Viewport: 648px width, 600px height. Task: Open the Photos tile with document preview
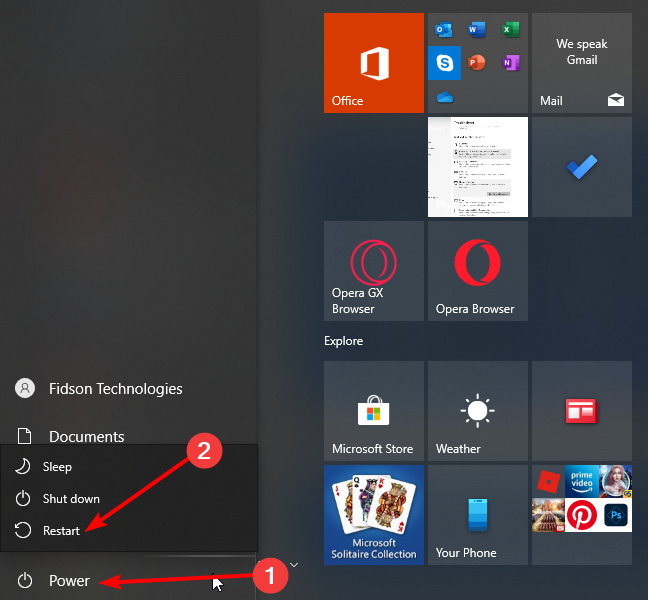pos(478,167)
